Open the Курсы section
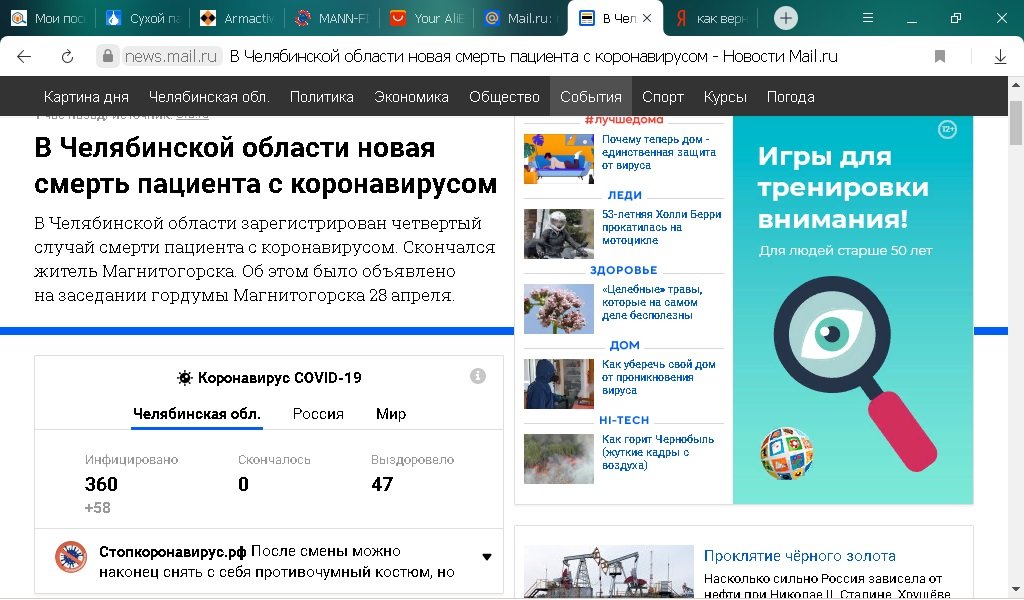Screen dimensions: 1024x600 click(x=725, y=97)
